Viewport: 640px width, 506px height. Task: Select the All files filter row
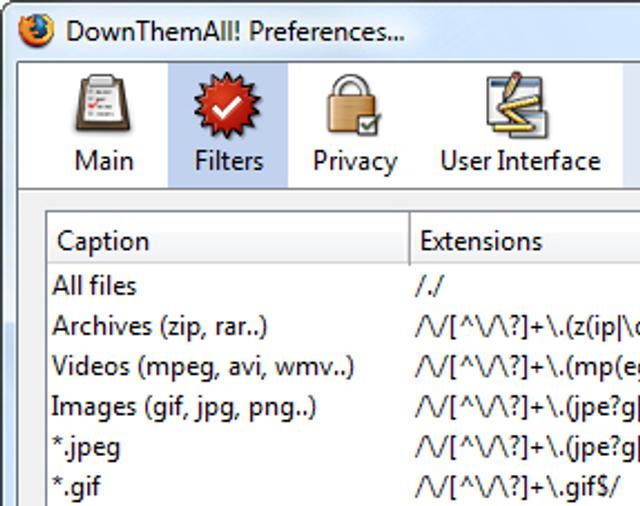[343, 285]
